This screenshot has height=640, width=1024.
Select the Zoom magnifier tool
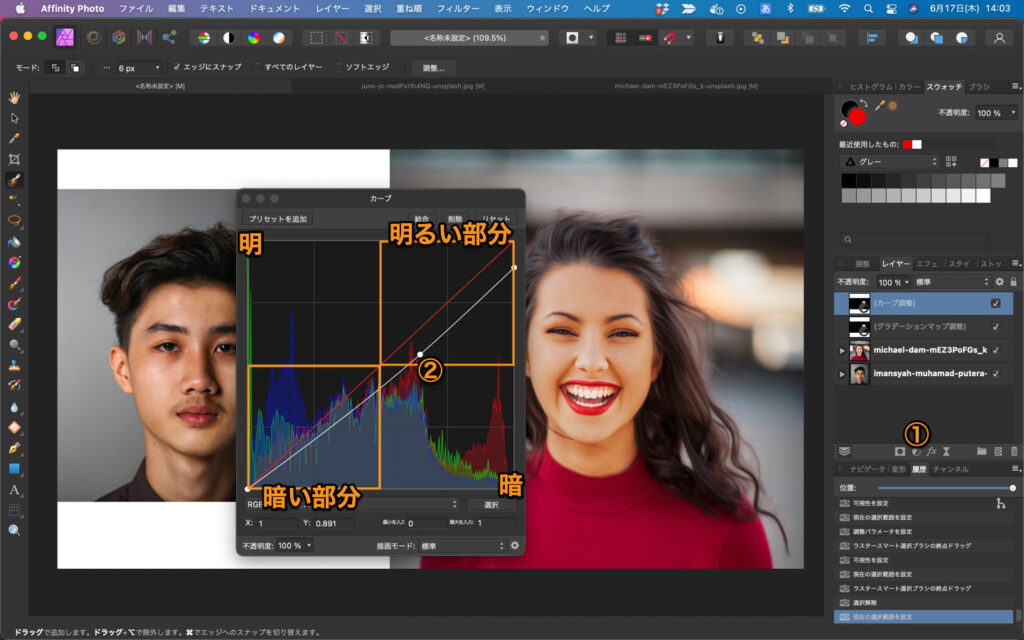(x=14, y=530)
